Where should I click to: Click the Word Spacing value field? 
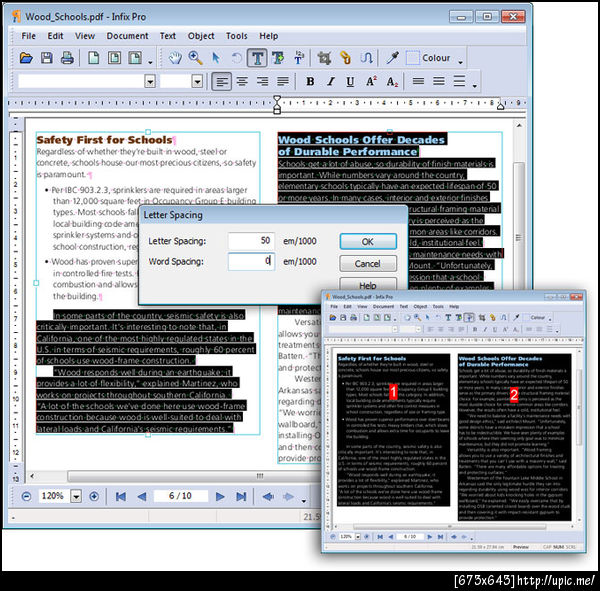[x=251, y=261]
